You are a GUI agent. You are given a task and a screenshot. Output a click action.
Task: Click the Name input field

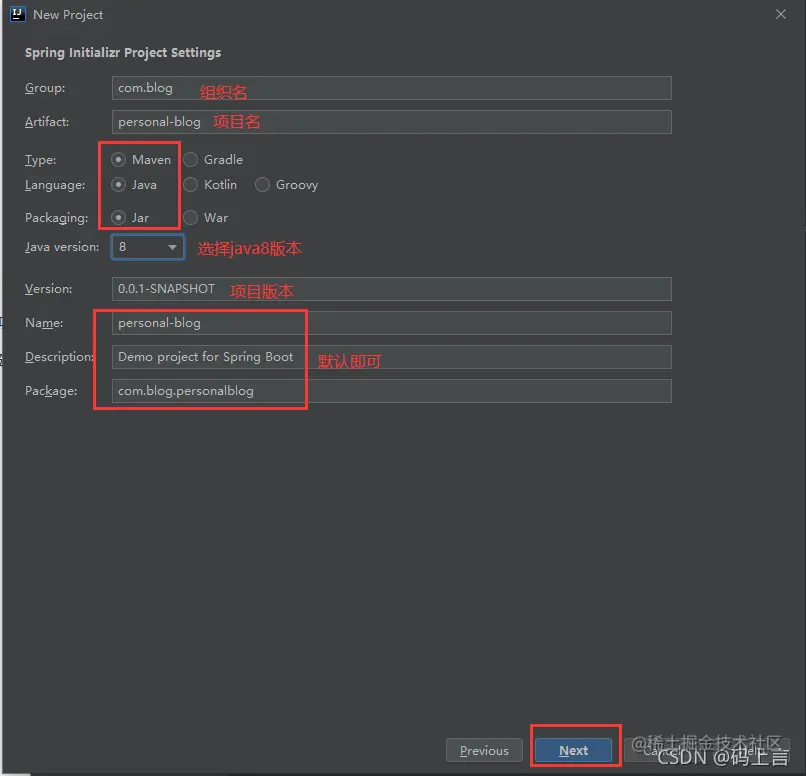coord(392,323)
